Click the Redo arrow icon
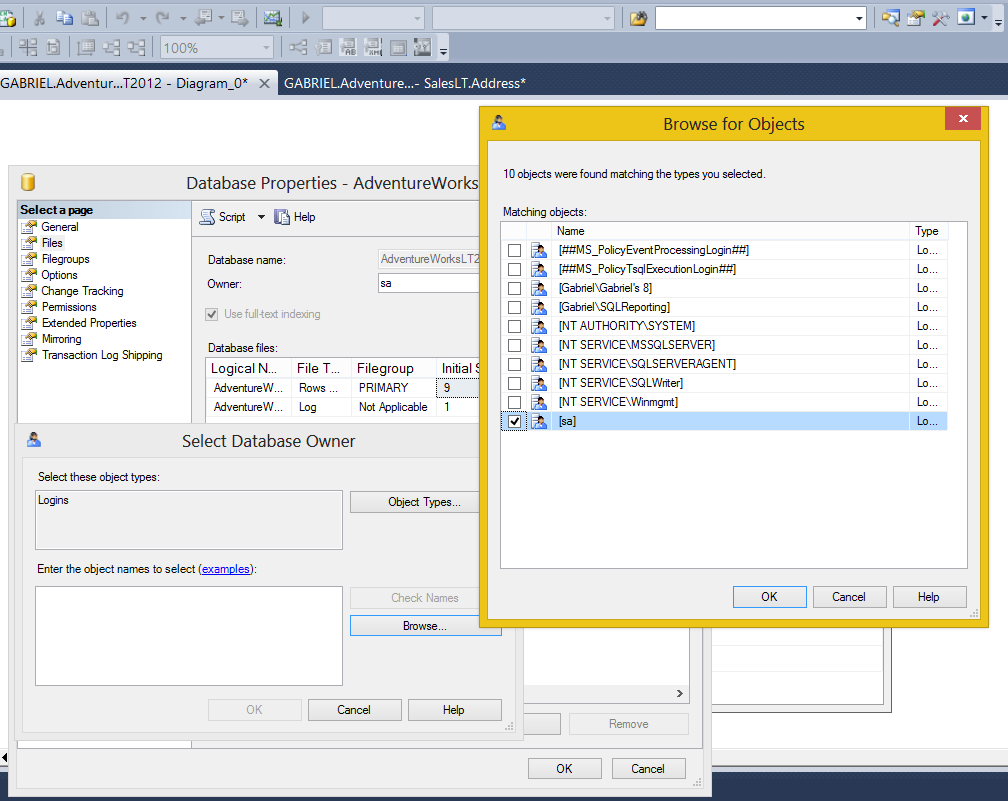Screen dimensions: 1008x801 pos(163,18)
